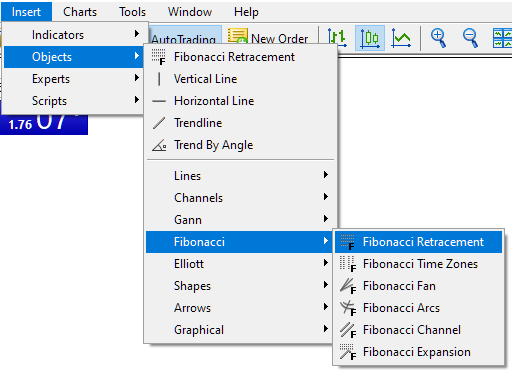Viewport: 512px width, 372px height.
Task: Click the tile windows grid icon
Action: [x=502, y=38]
